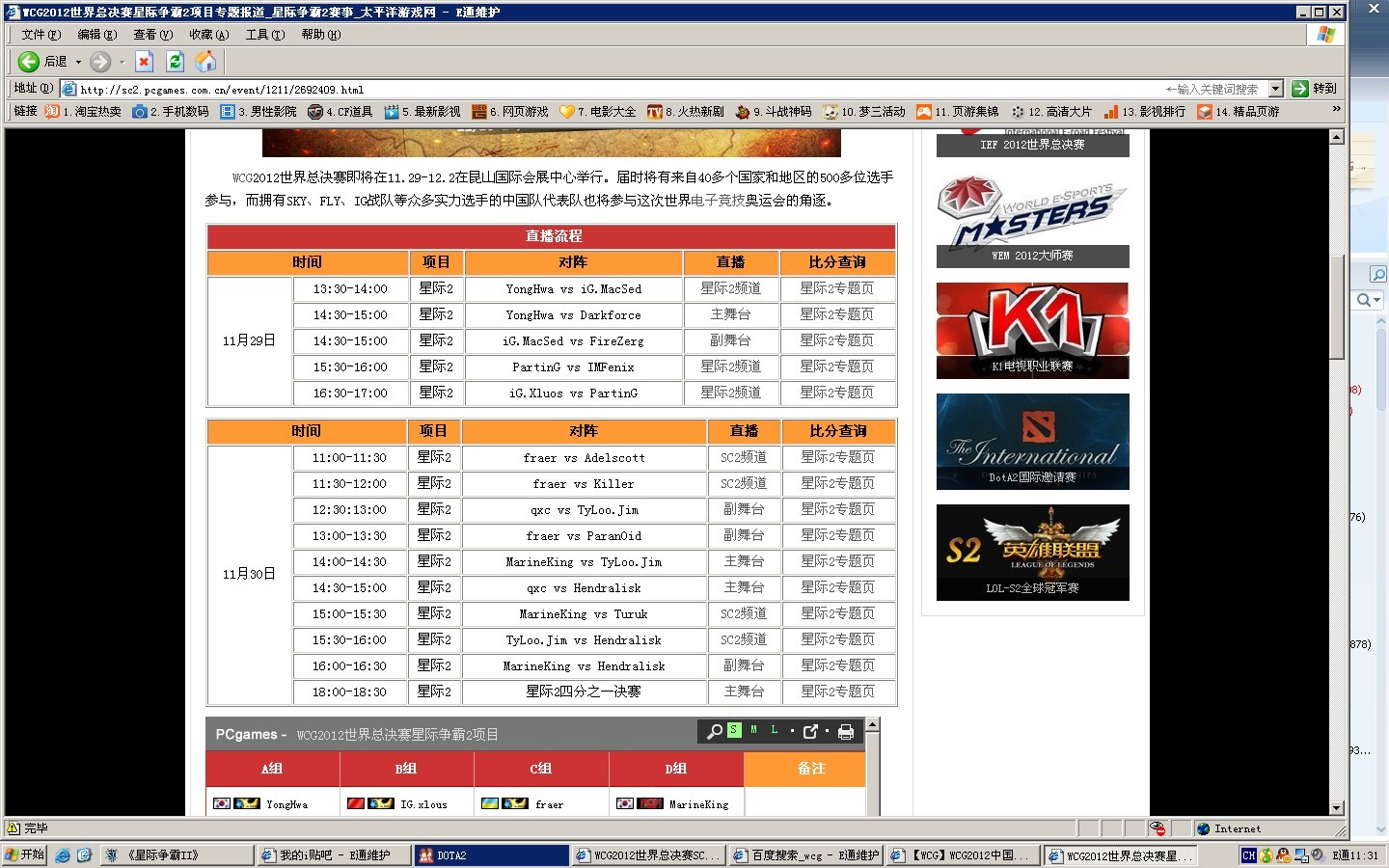Open DotA2国际邀请赛 International banner

point(1032,442)
